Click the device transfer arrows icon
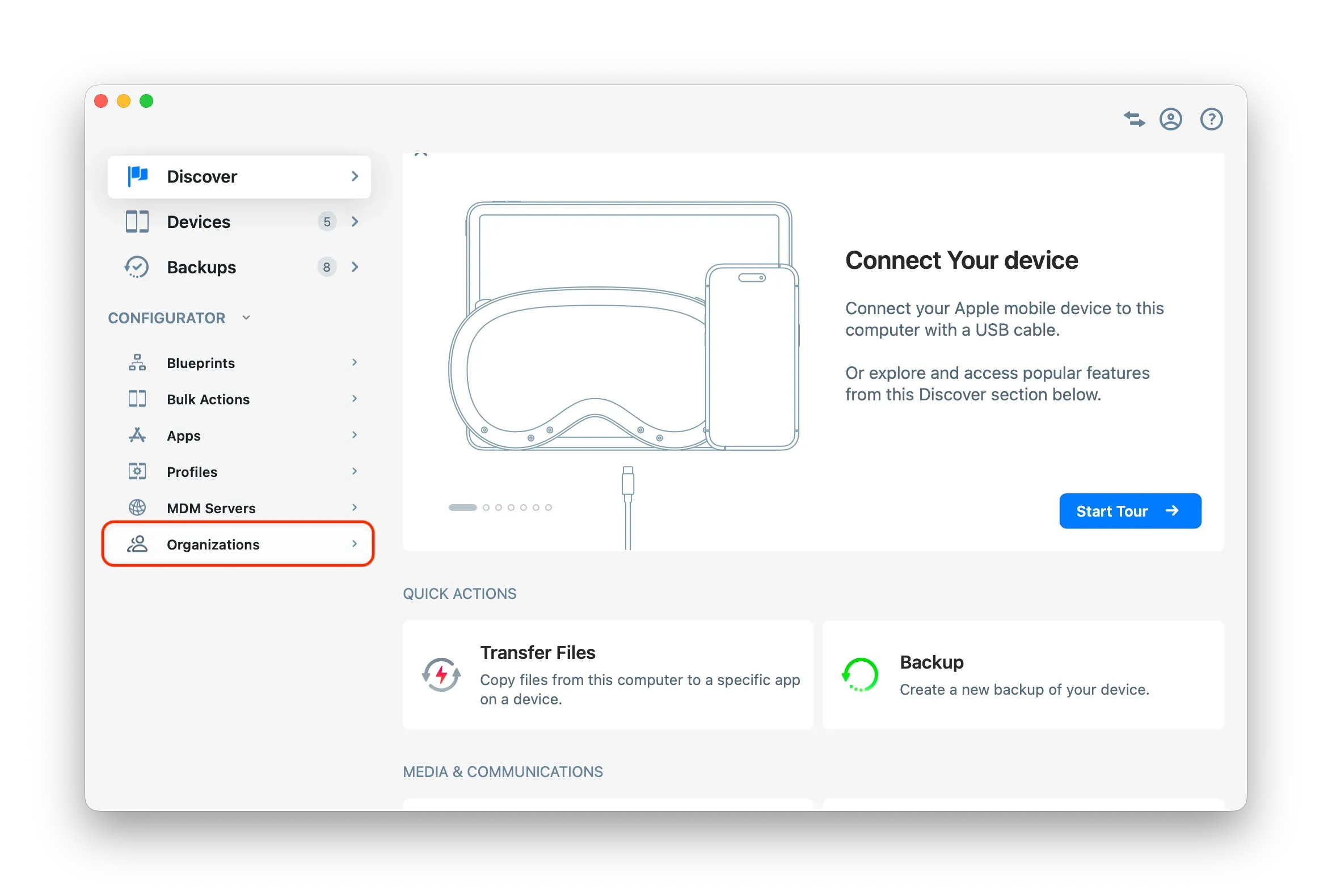This screenshot has height=896, width=1332. pyautogui.click(x=1134, y=119)
